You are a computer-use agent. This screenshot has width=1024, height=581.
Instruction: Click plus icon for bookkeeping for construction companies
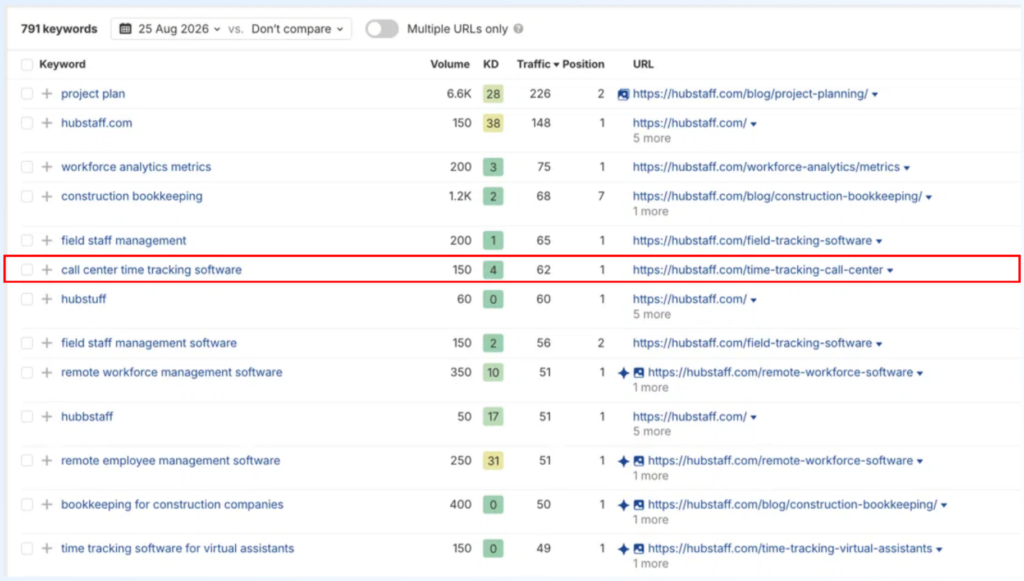[x=46, y=505]
